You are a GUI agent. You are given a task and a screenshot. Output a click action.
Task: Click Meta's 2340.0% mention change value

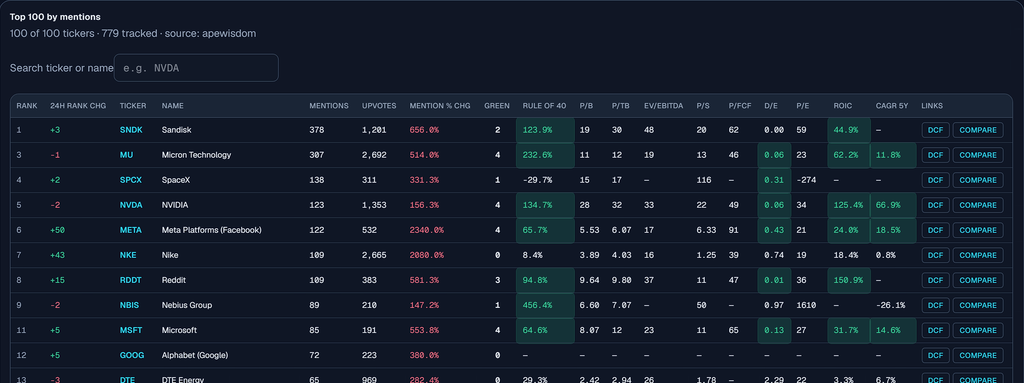click(x=426, y=230)
